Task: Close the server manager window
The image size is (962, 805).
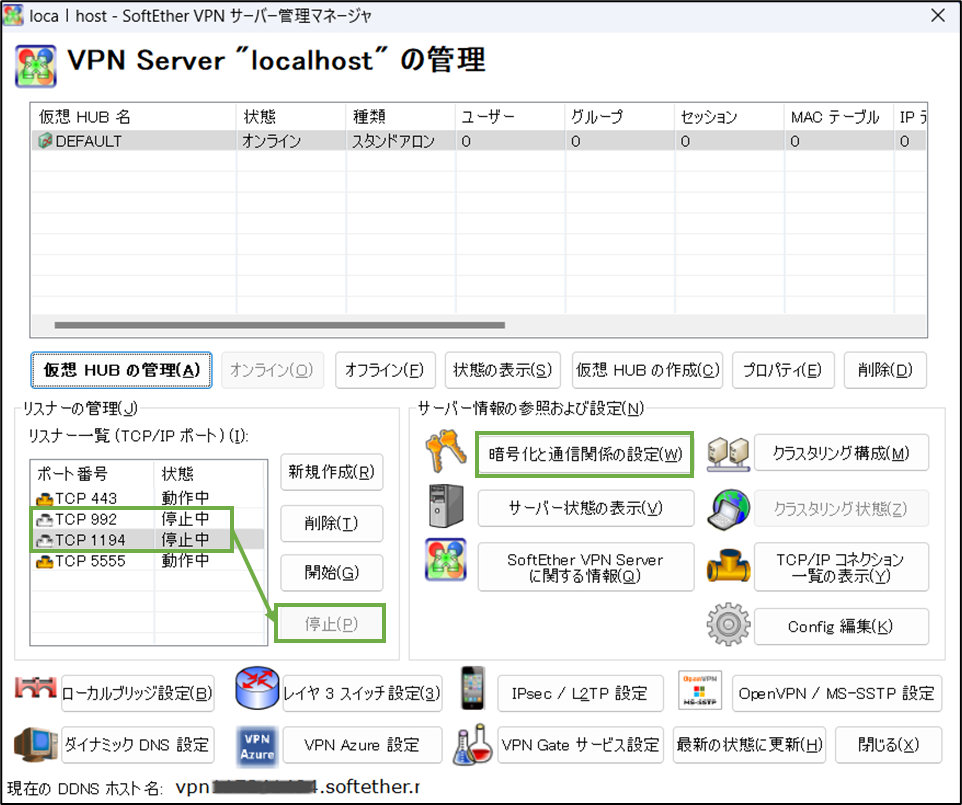Action: click(x=938, y=15)
